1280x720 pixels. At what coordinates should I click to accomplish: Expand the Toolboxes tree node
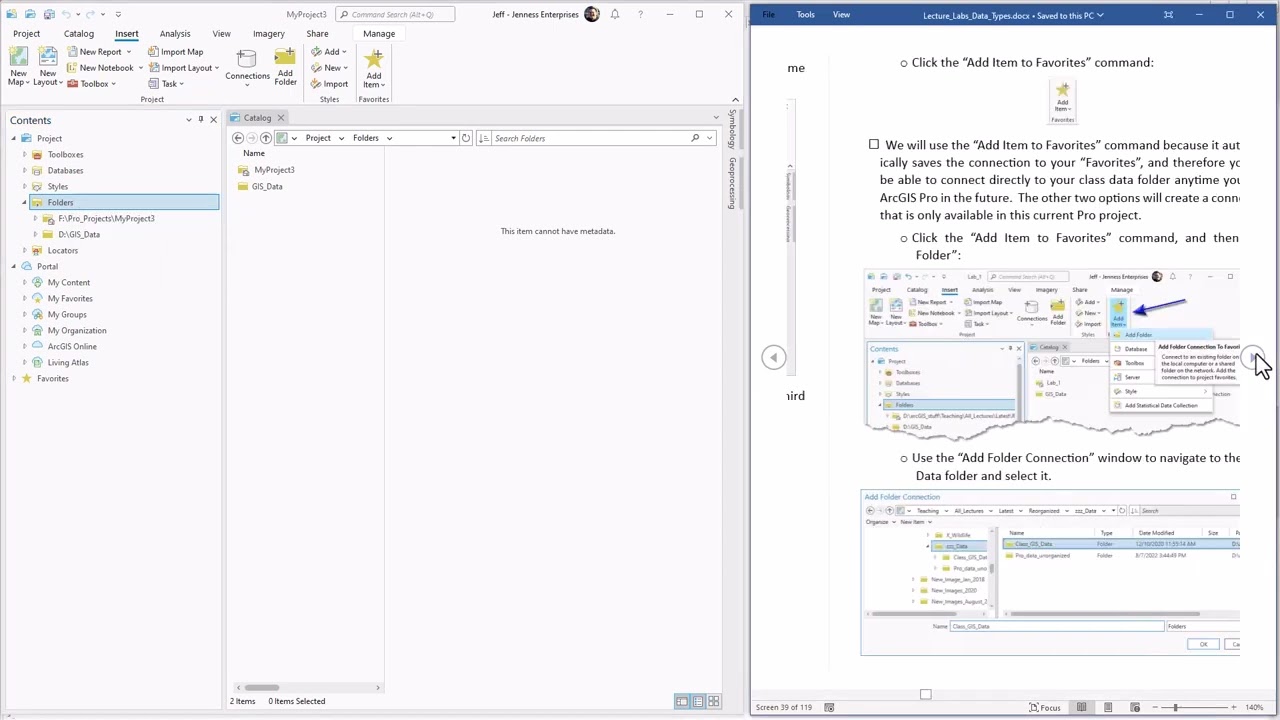(x=25, y=154)
